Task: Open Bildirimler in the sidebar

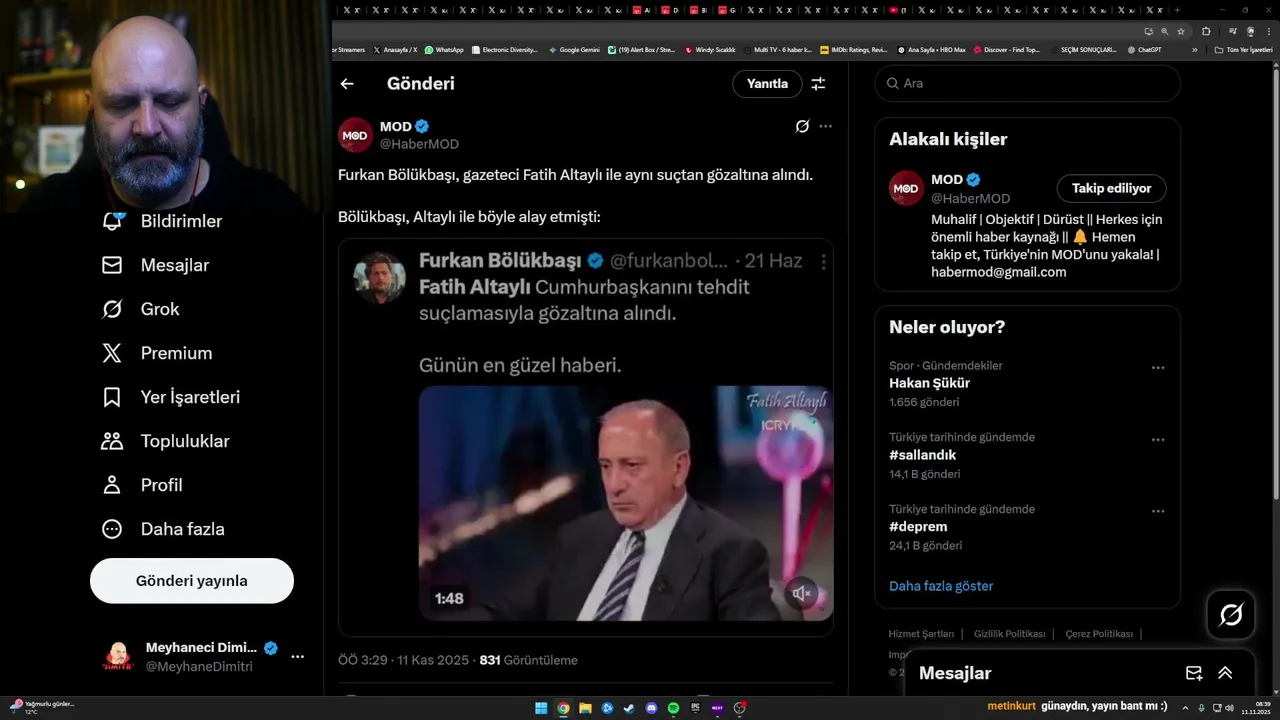Action: pos(161,221)
